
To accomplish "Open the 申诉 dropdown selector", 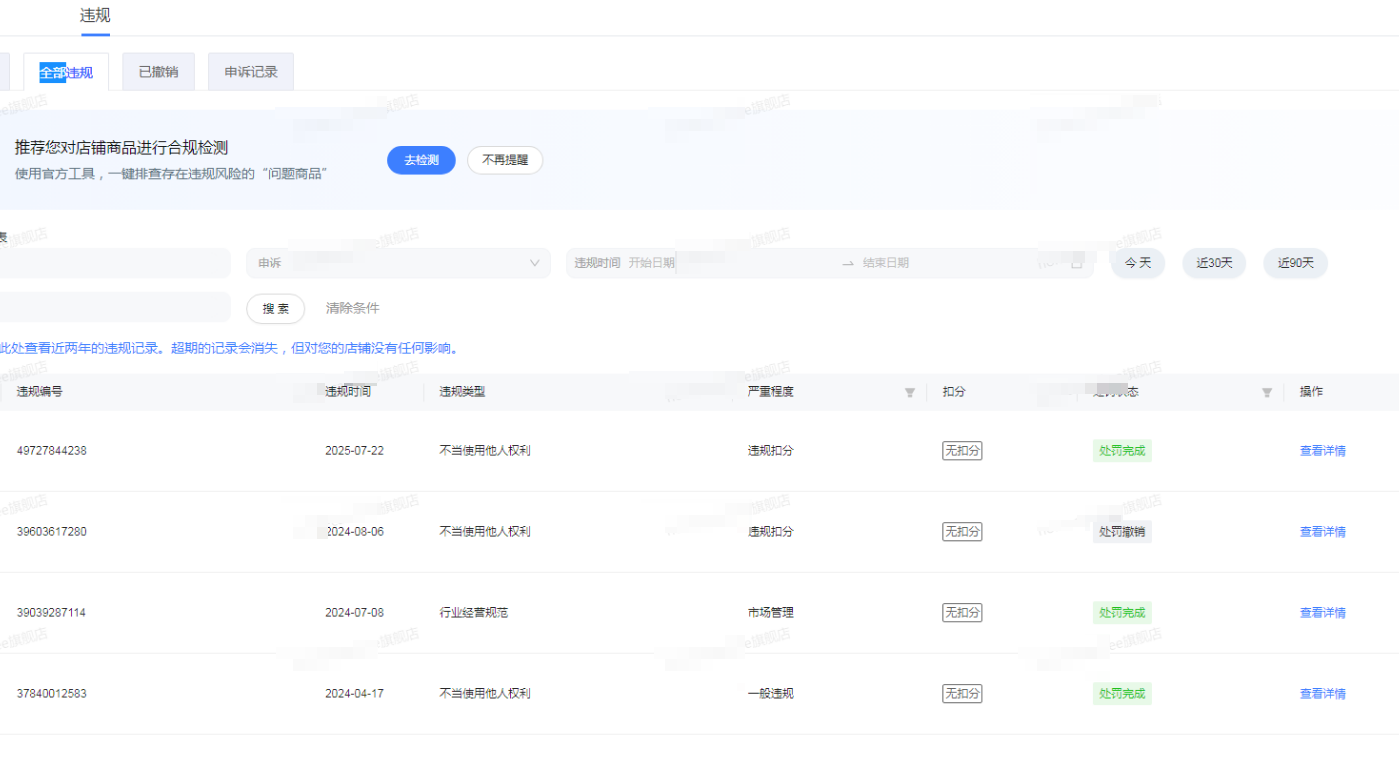I will click(x=398, y=263).
